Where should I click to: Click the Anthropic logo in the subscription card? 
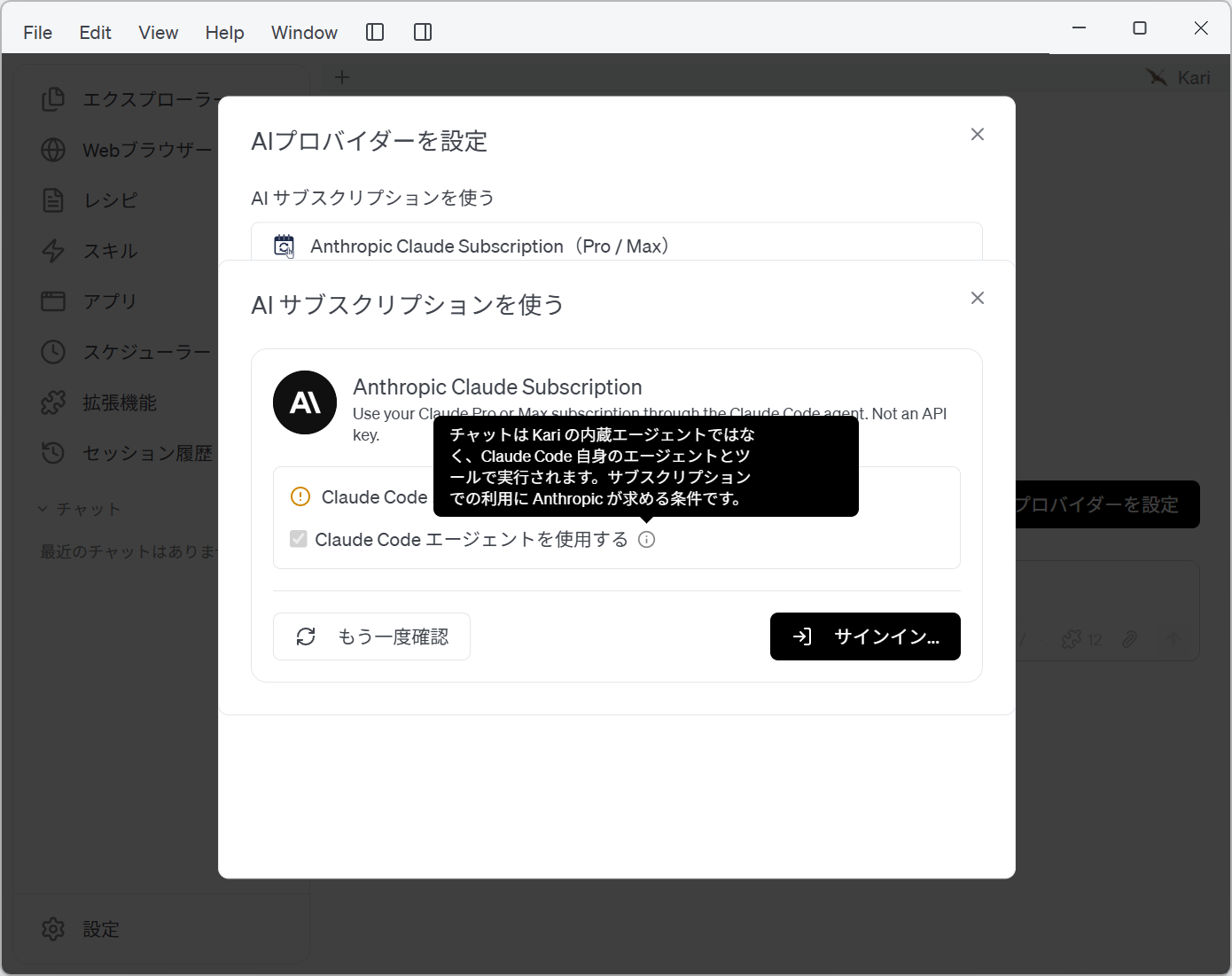(x=305, y=402)
